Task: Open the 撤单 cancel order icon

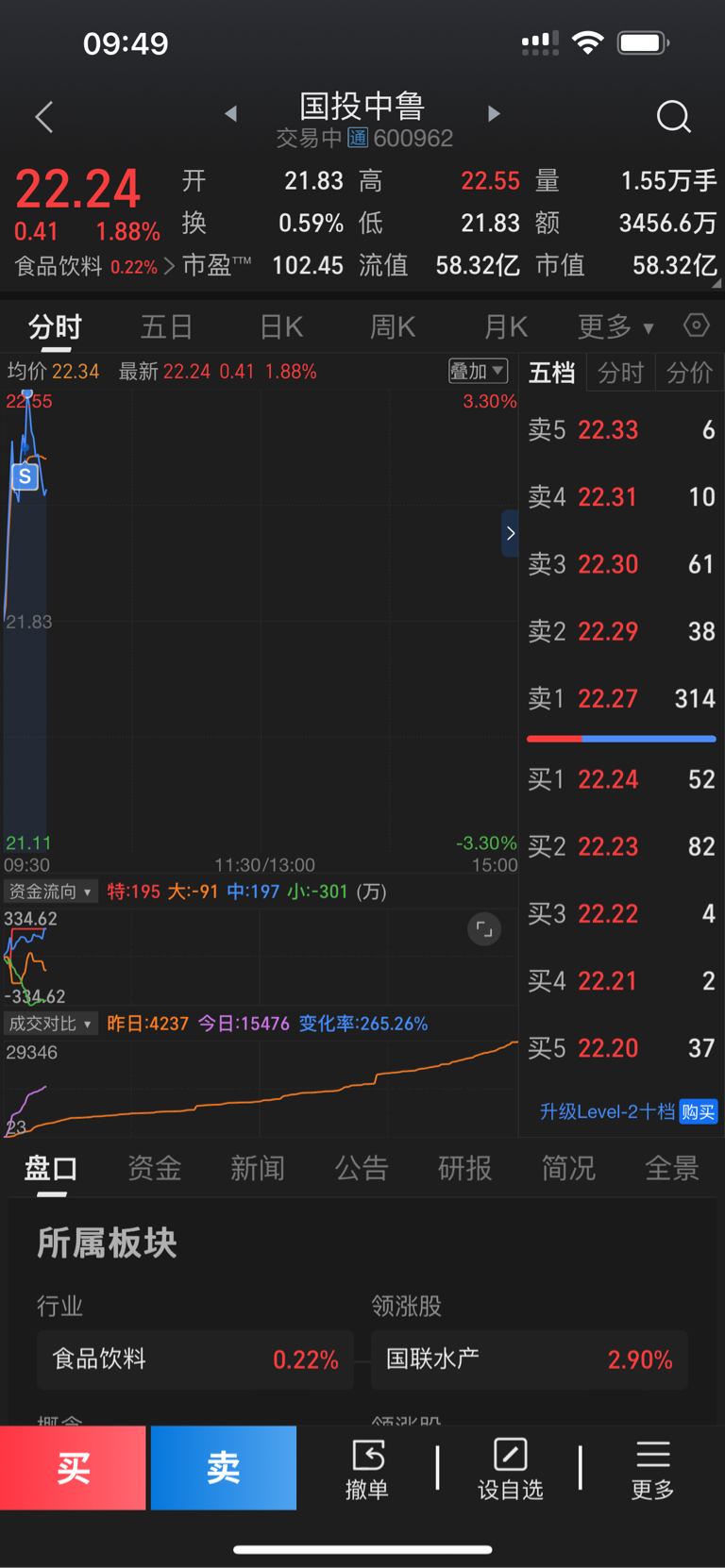Action: [x=367, y=1468]
